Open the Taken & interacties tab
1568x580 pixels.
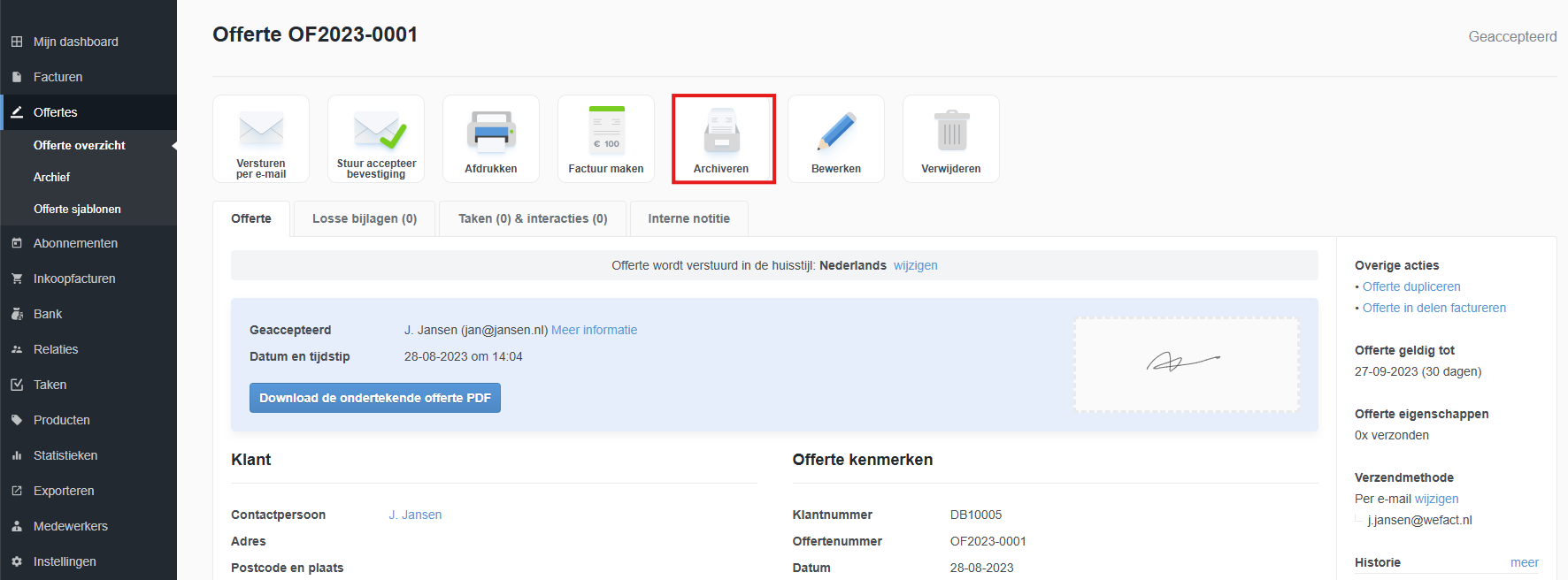pyautogui.click(x=533, y=218)
